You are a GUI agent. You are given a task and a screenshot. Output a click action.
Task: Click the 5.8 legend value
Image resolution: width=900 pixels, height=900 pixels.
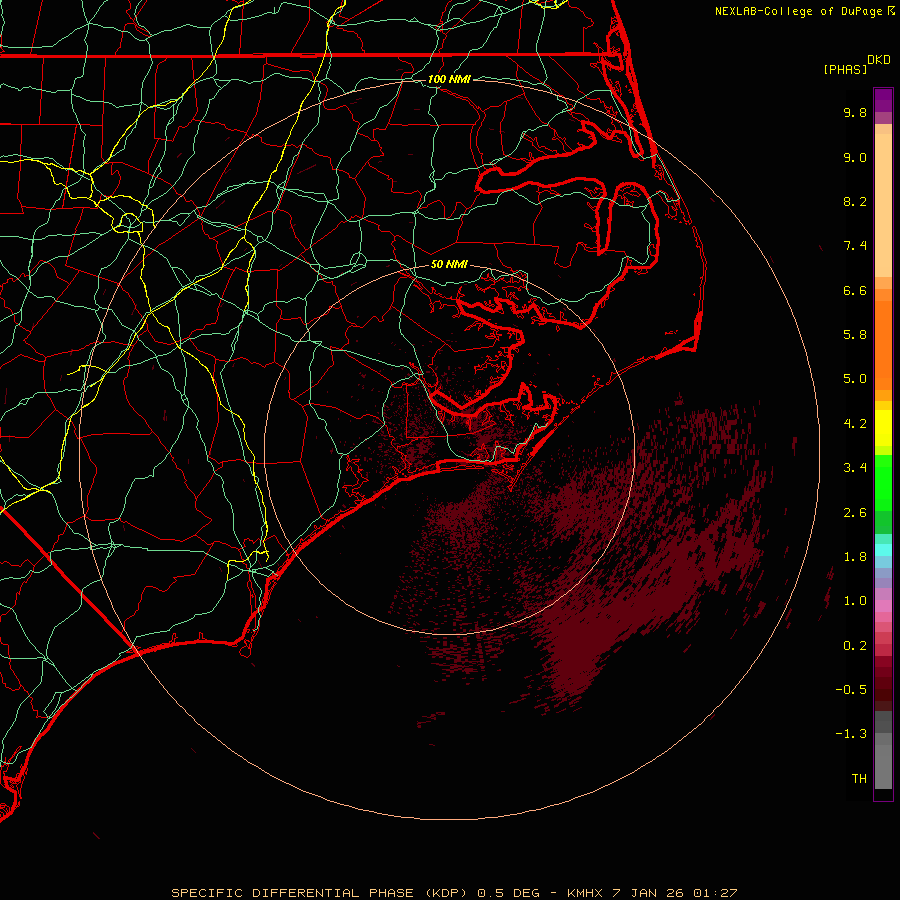tap(855, 335)
